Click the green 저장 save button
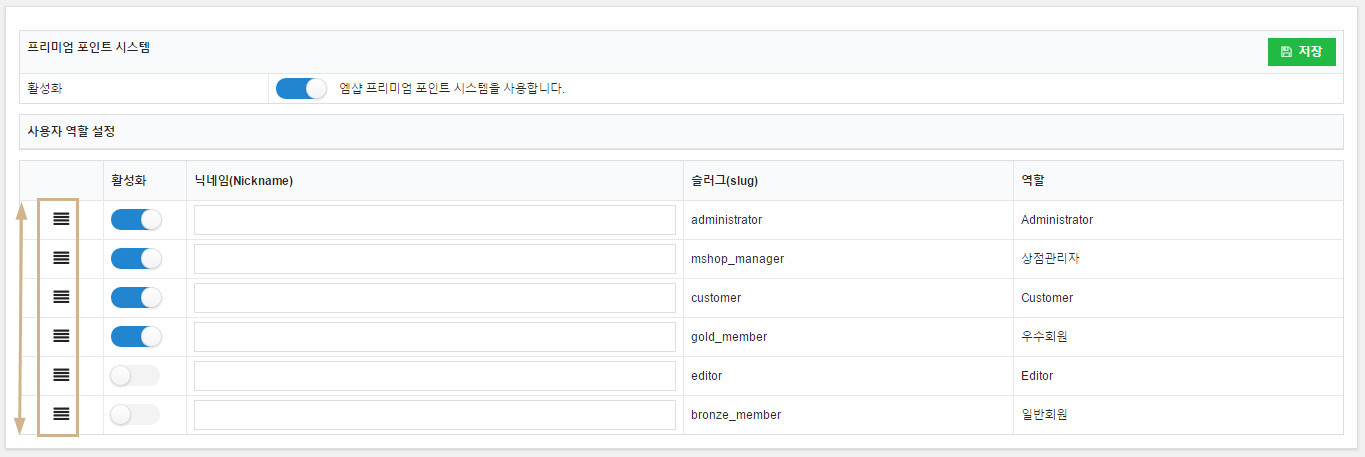Viewport: 1365px width, 457px height. (1301, 52)
